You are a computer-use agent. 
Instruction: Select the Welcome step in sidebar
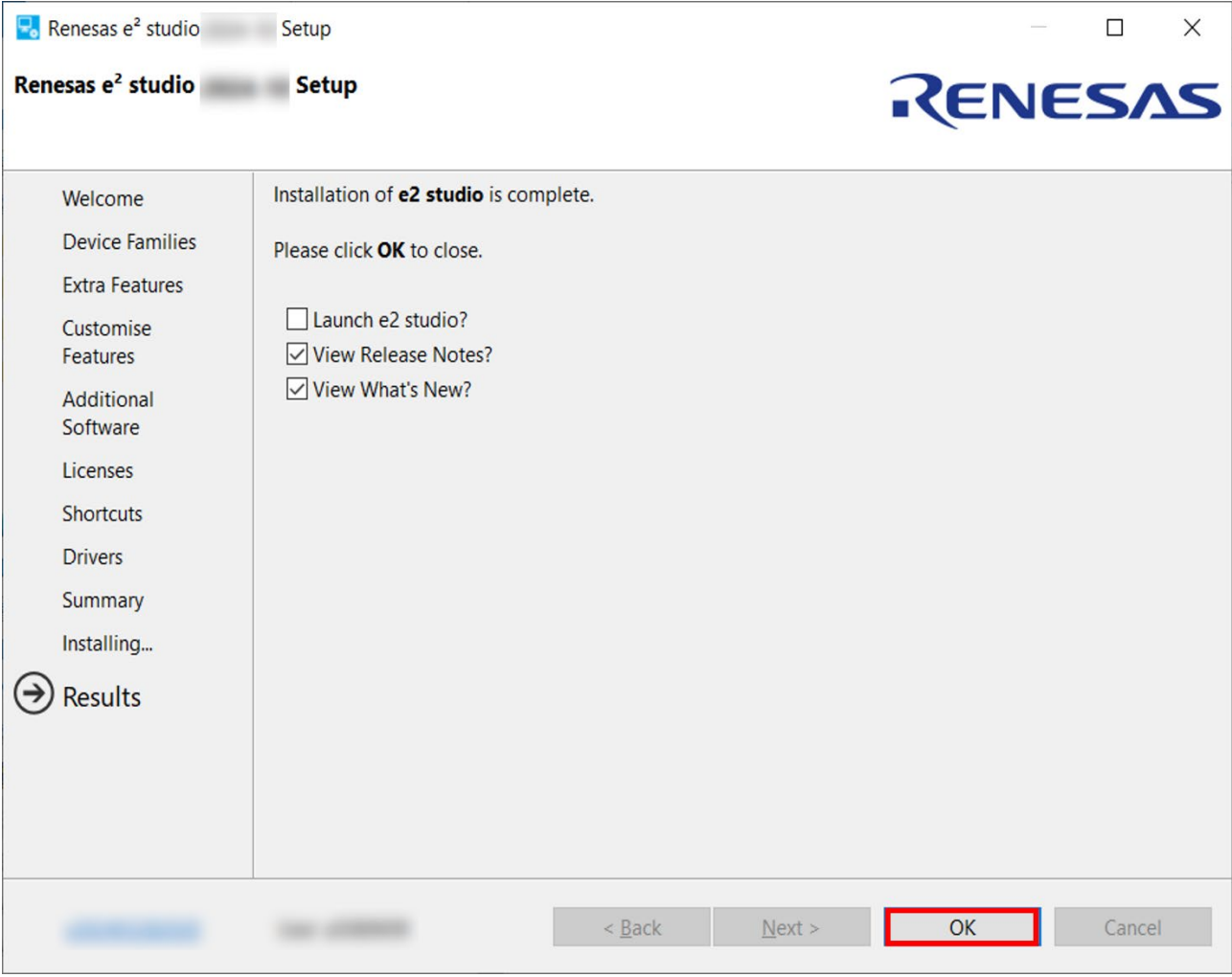(x=103, y=198)
